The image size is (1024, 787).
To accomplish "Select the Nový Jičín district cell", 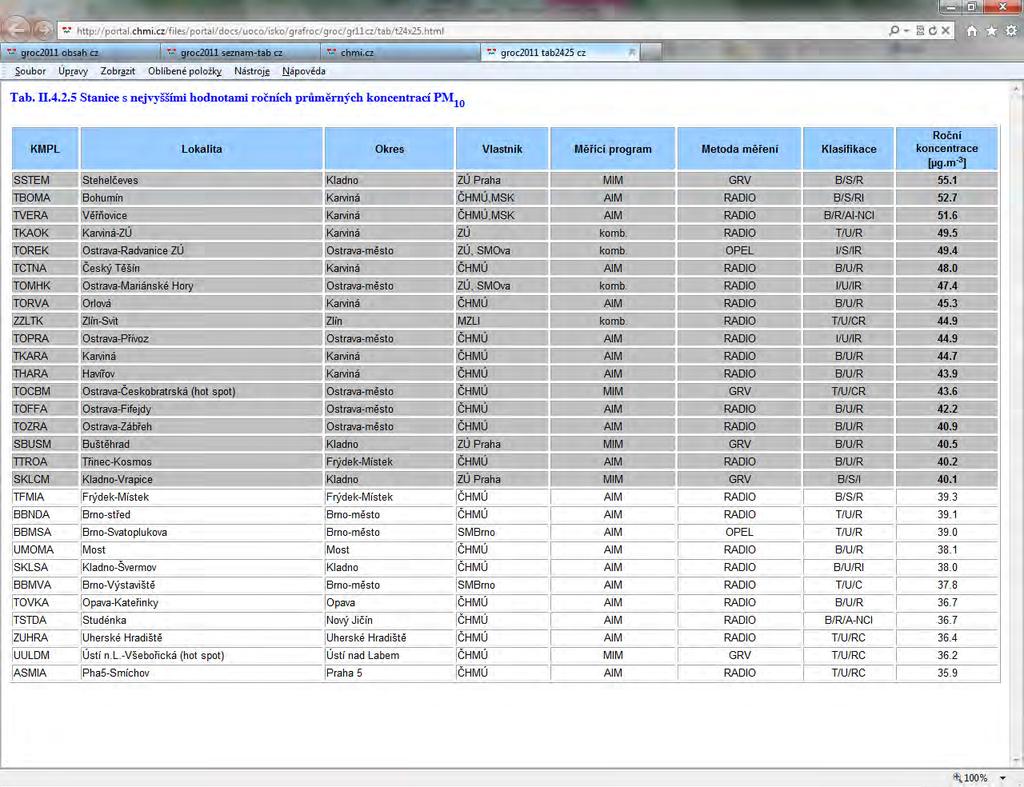I will 389,620.
